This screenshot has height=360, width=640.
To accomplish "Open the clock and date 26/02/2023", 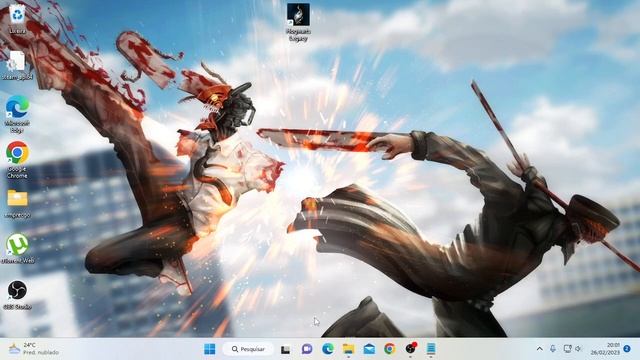I will (605, 349).
